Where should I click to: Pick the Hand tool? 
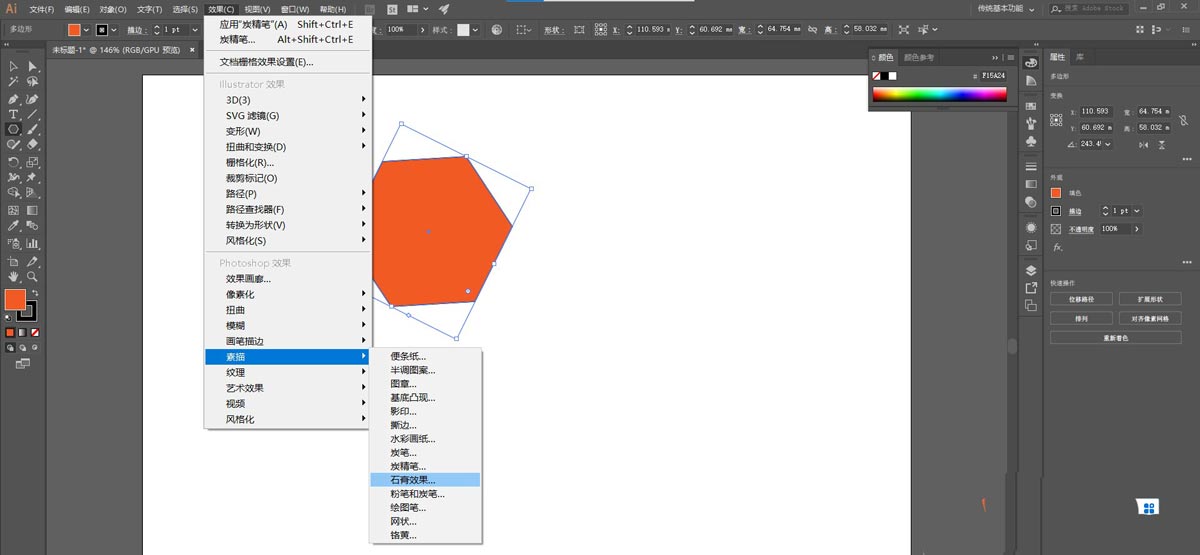pos(13,276)
